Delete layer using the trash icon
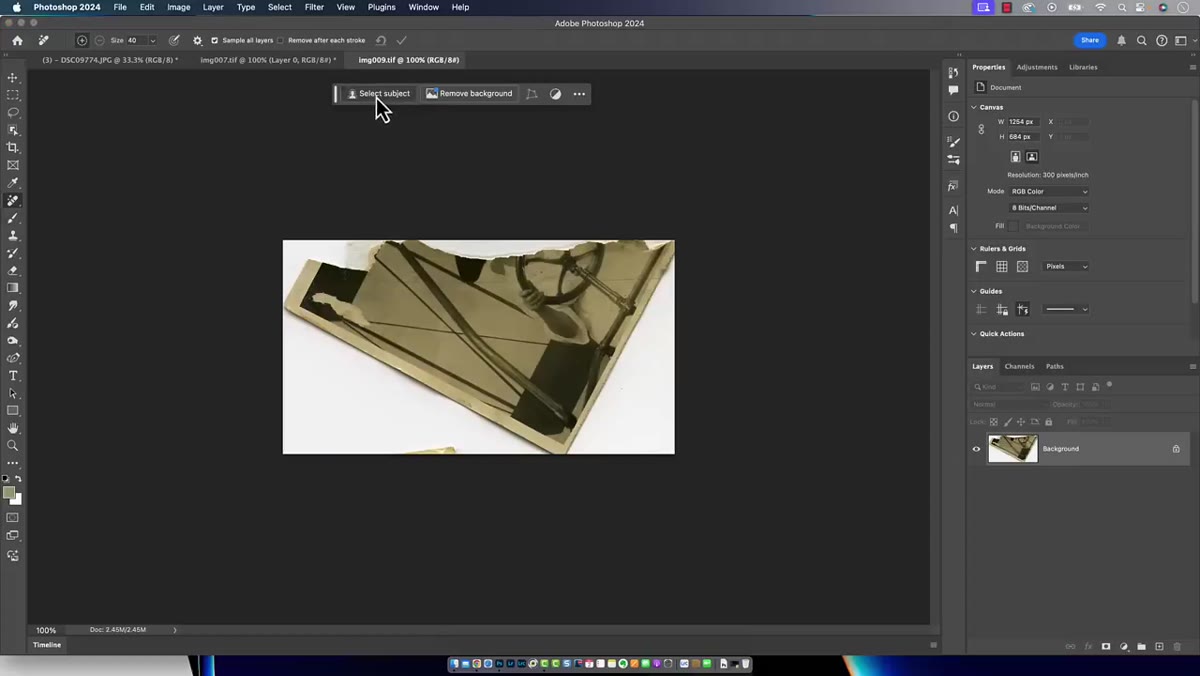Screen dimensions: 1200x676 1177,647
